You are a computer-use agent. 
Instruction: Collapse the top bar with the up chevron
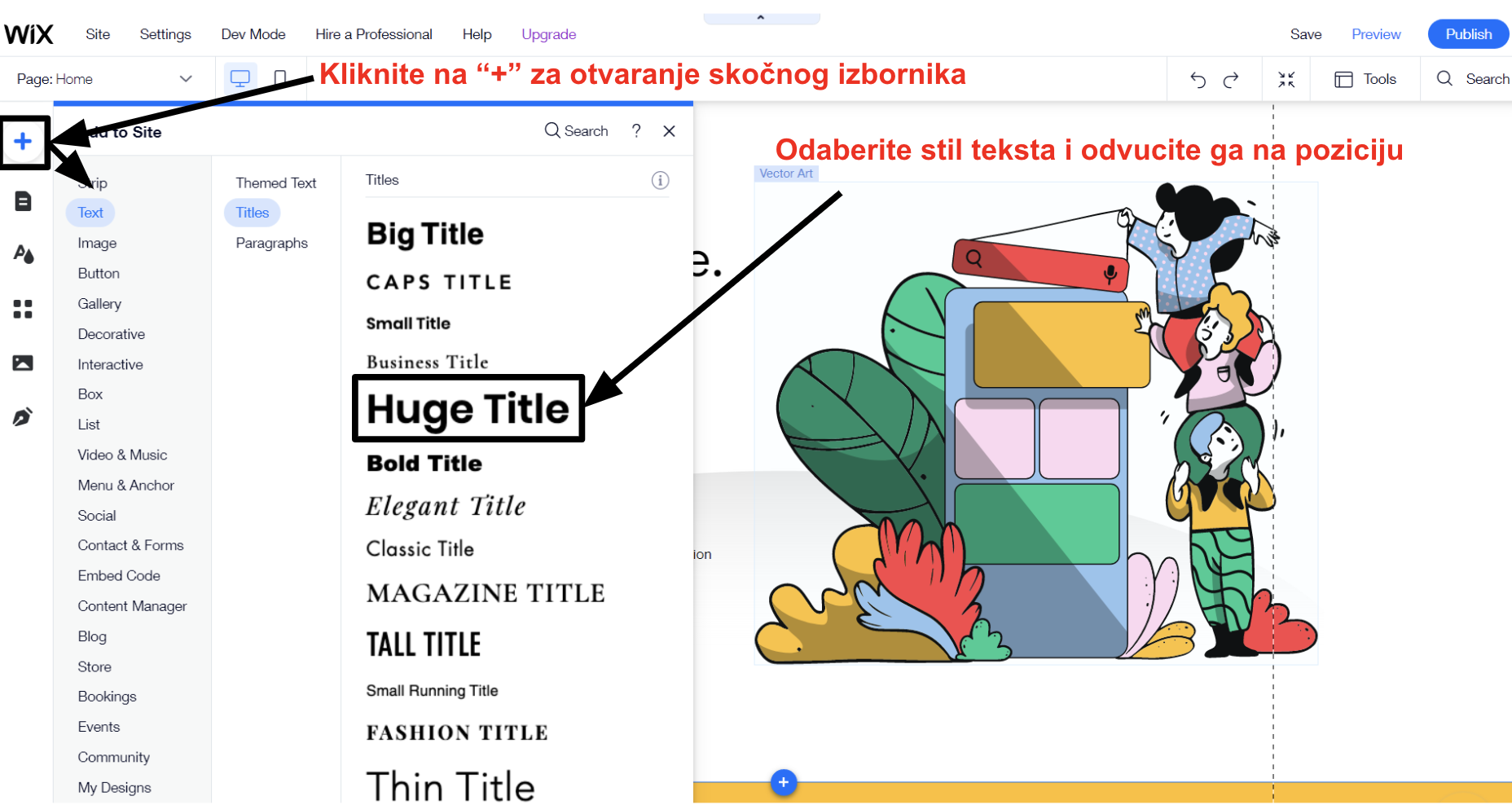click(x=761, y=17)
